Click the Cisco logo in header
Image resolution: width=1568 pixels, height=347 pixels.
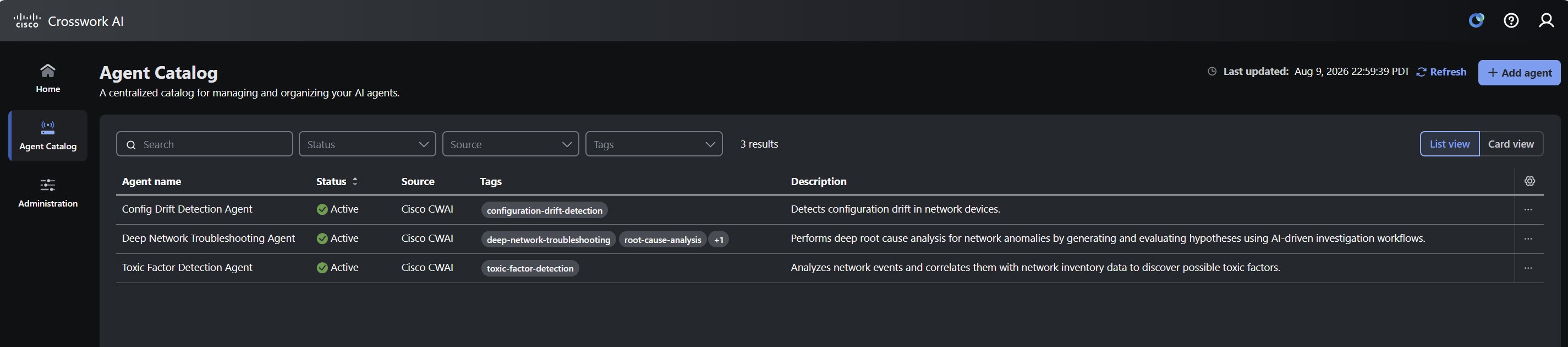point(27,21)
